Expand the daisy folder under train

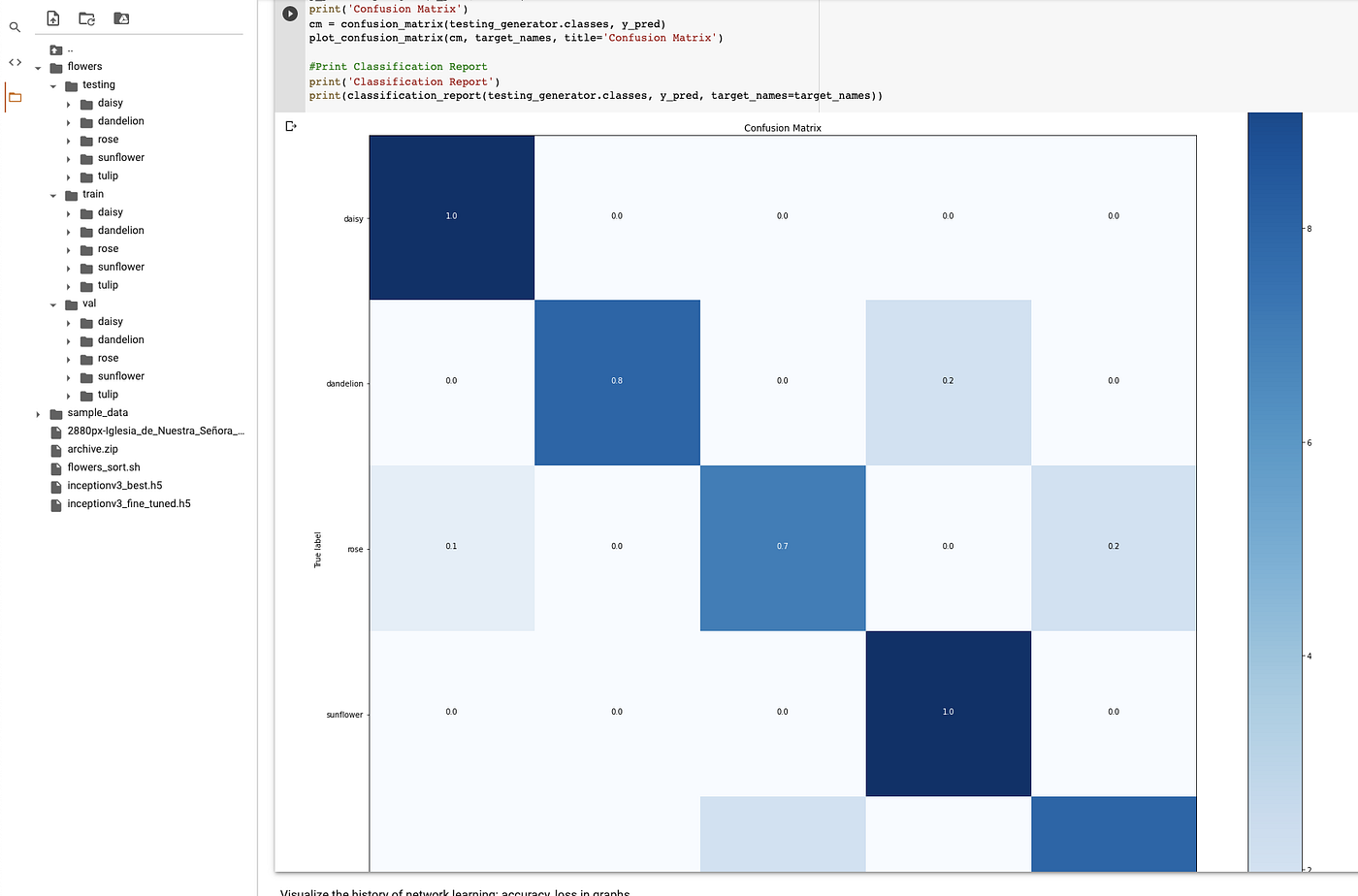(x=68, y=211)
